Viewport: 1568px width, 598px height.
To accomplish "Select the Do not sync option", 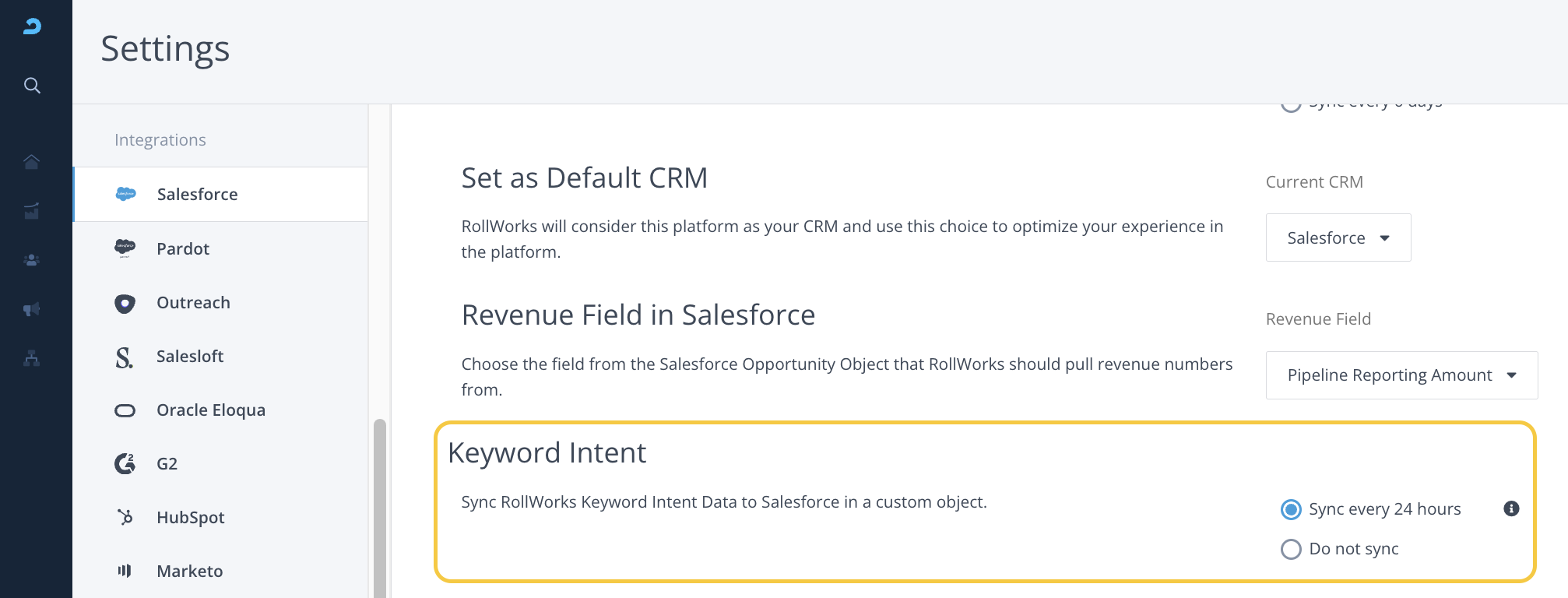I will point(1291,549).
